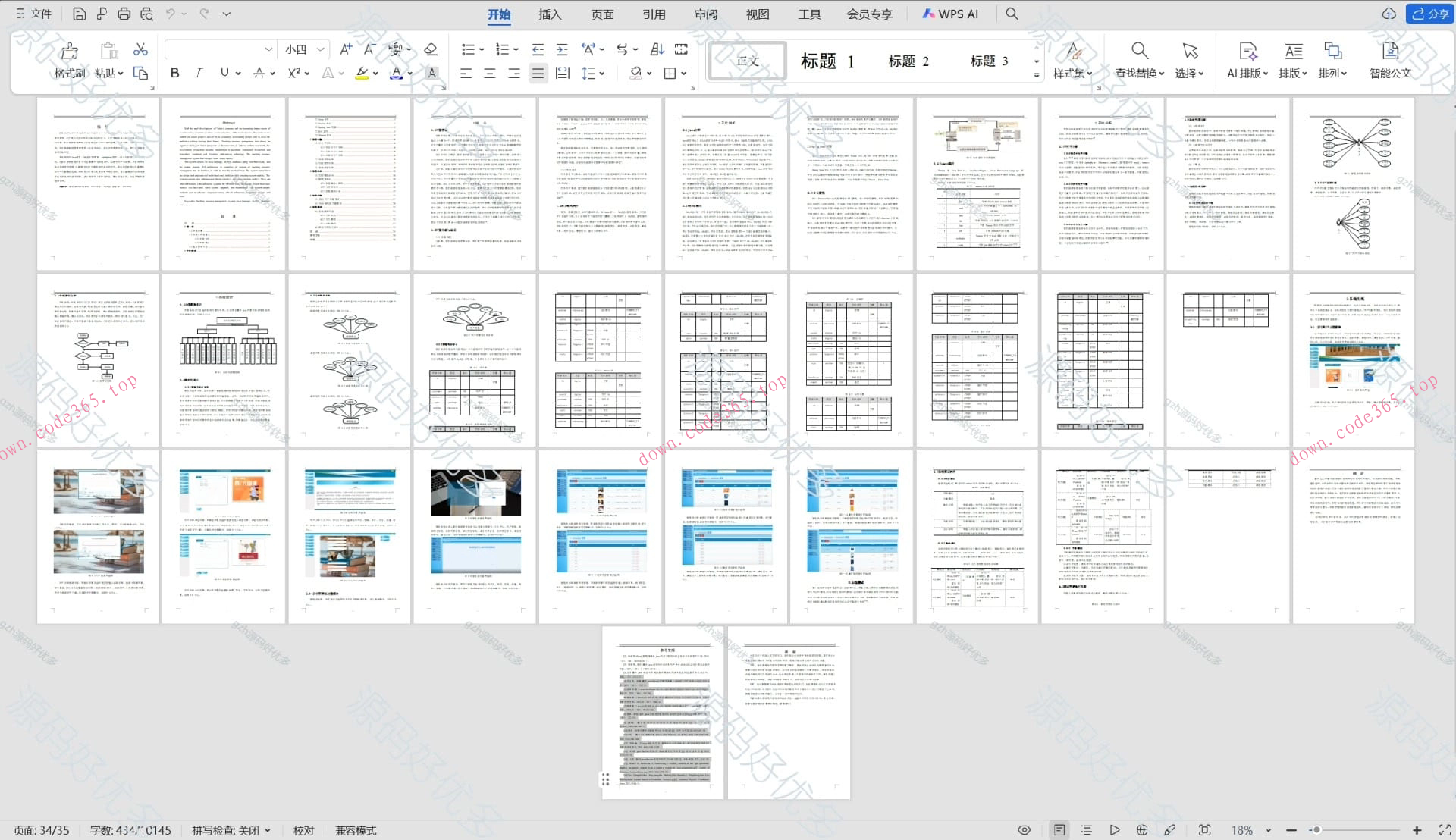Viewport: 1456px width, 840px height.
Task: Toggle Italic formatting
Action: click(198, 73)
